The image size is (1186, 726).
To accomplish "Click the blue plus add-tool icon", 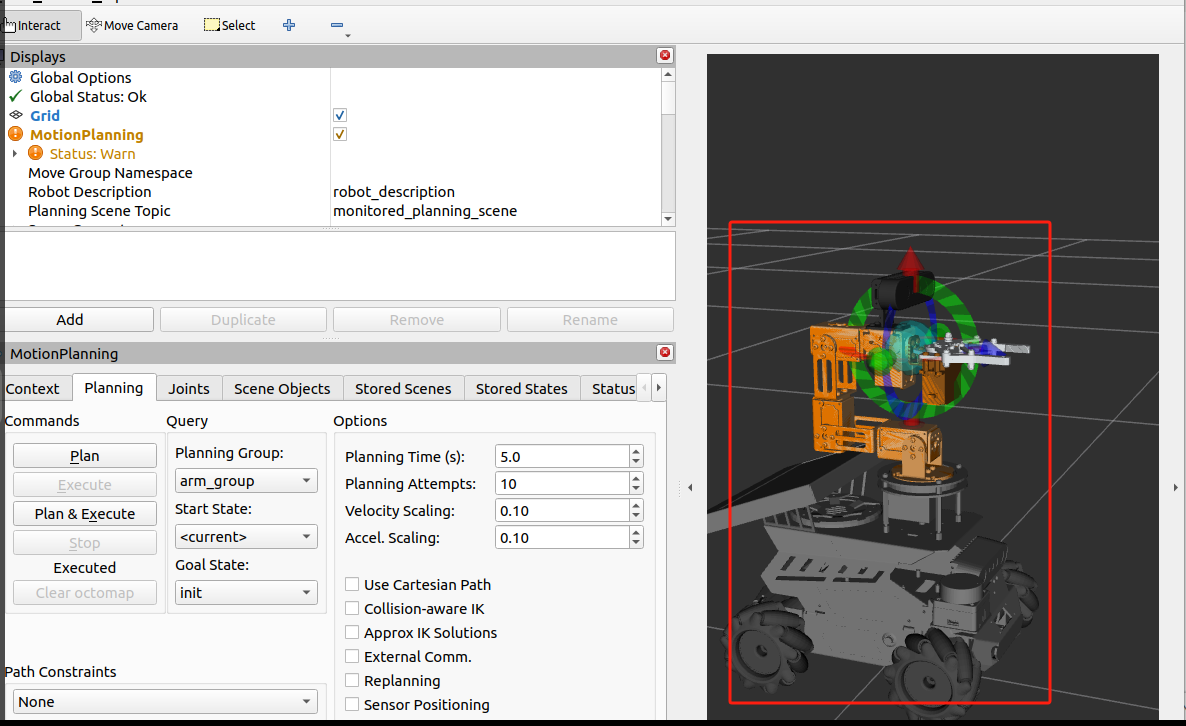I will coord(289,25).
